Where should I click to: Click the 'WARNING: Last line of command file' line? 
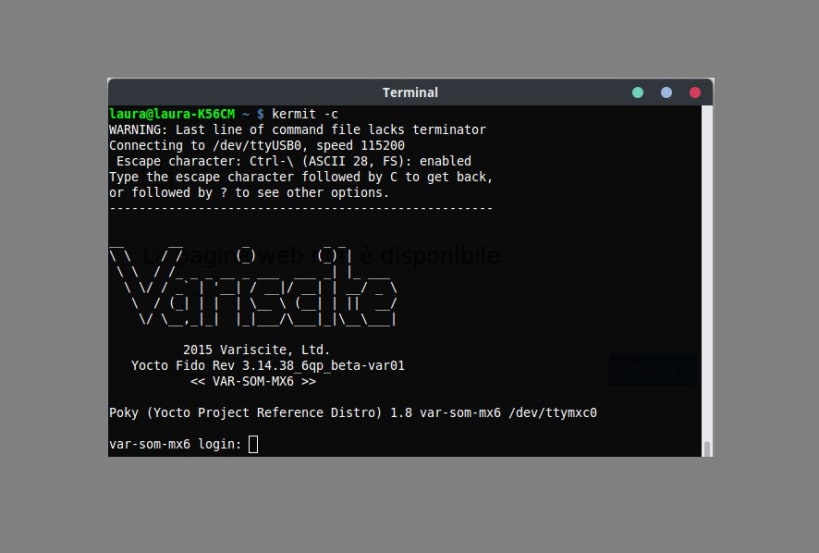point(297,130)
